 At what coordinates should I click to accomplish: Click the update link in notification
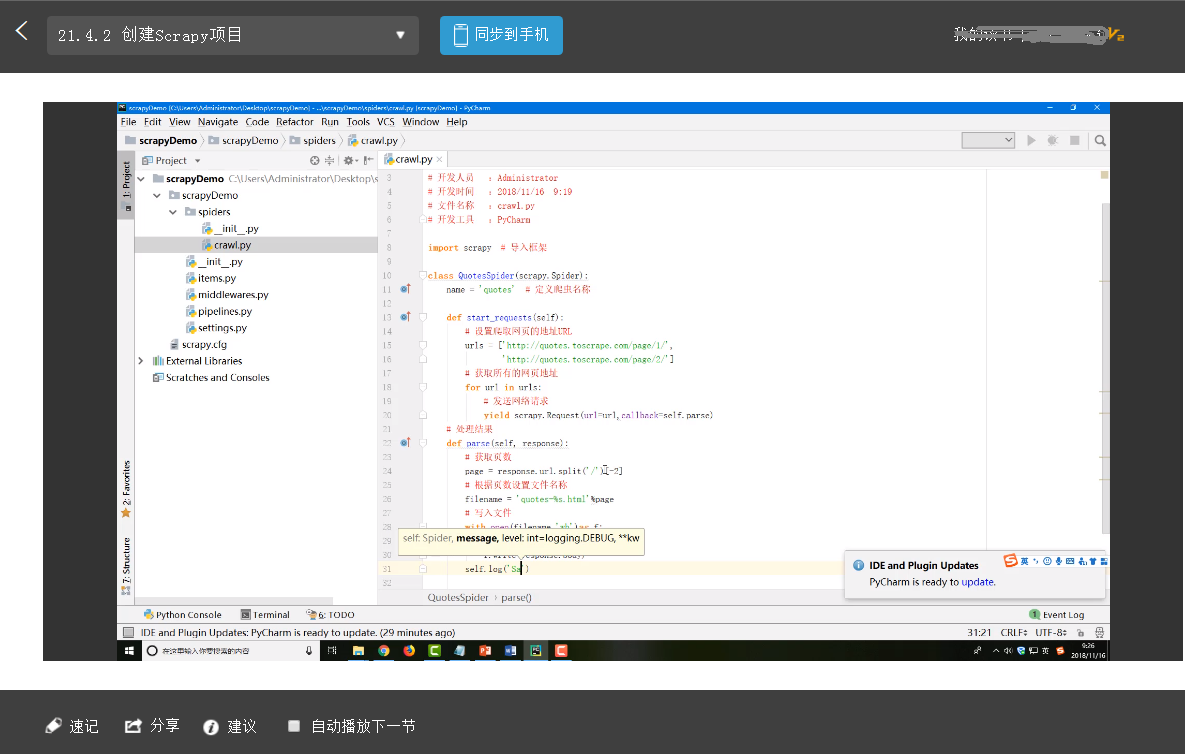(x=977, y=582)
